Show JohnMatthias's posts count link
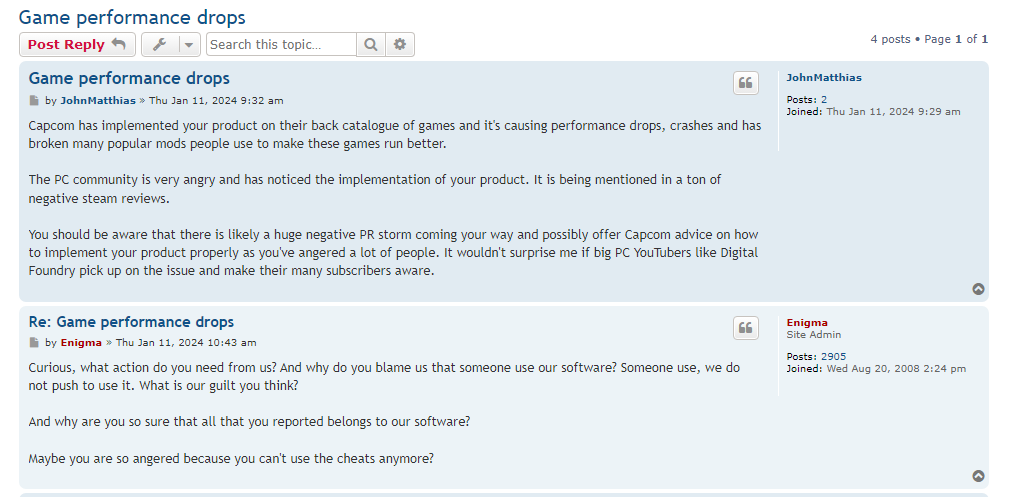The width and height of the screenshot is (1012, 497). point(824,100)
